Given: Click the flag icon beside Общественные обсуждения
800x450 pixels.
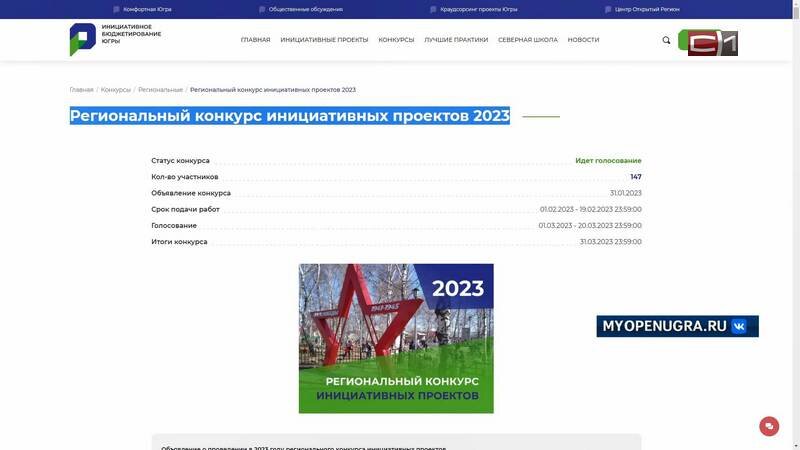Looking at the screenshot, I should (x=262, y=9).
